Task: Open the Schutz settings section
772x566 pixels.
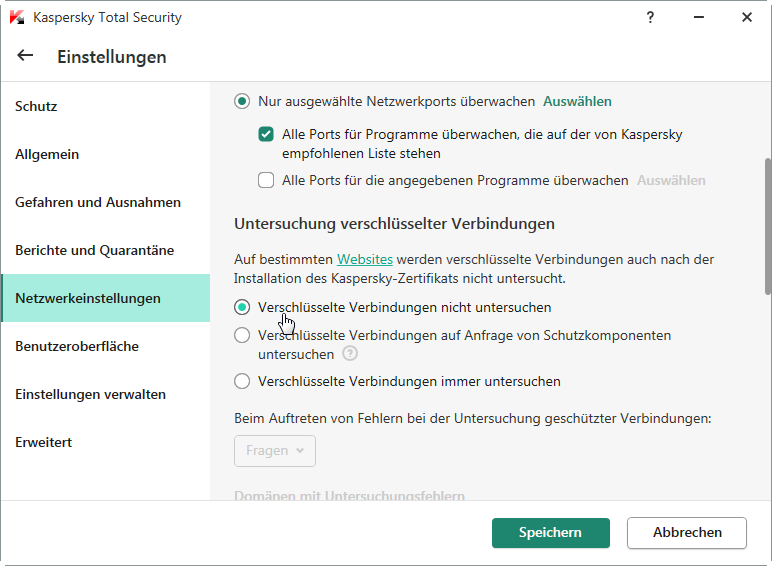Action: tap(36, 106)
